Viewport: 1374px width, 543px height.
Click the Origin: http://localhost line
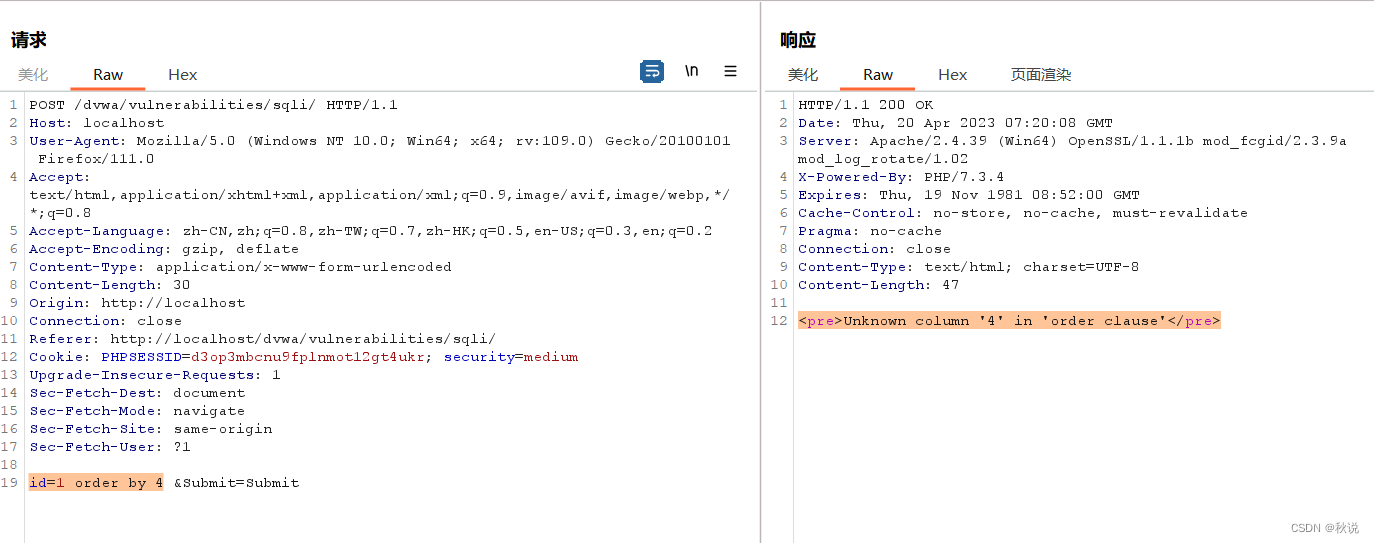pos(137,303)
